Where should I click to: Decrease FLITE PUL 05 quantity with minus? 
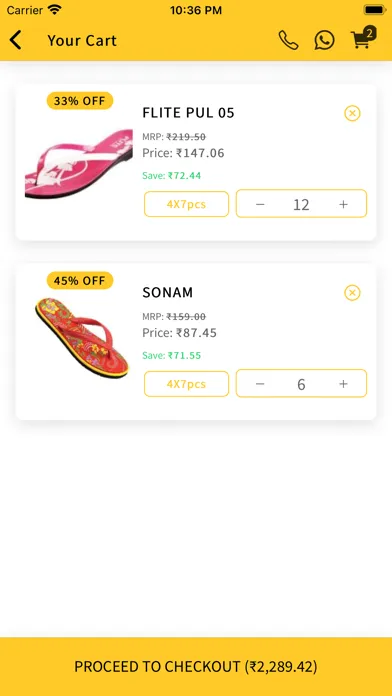260,204
